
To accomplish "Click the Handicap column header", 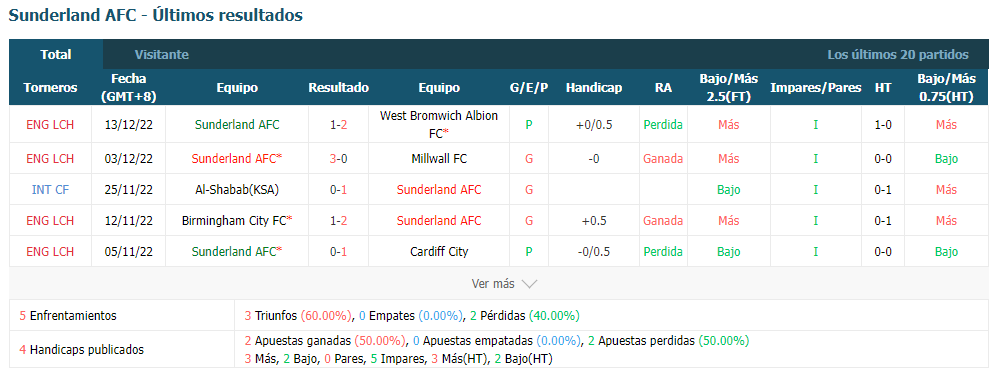I will click(x=594, y=88).
